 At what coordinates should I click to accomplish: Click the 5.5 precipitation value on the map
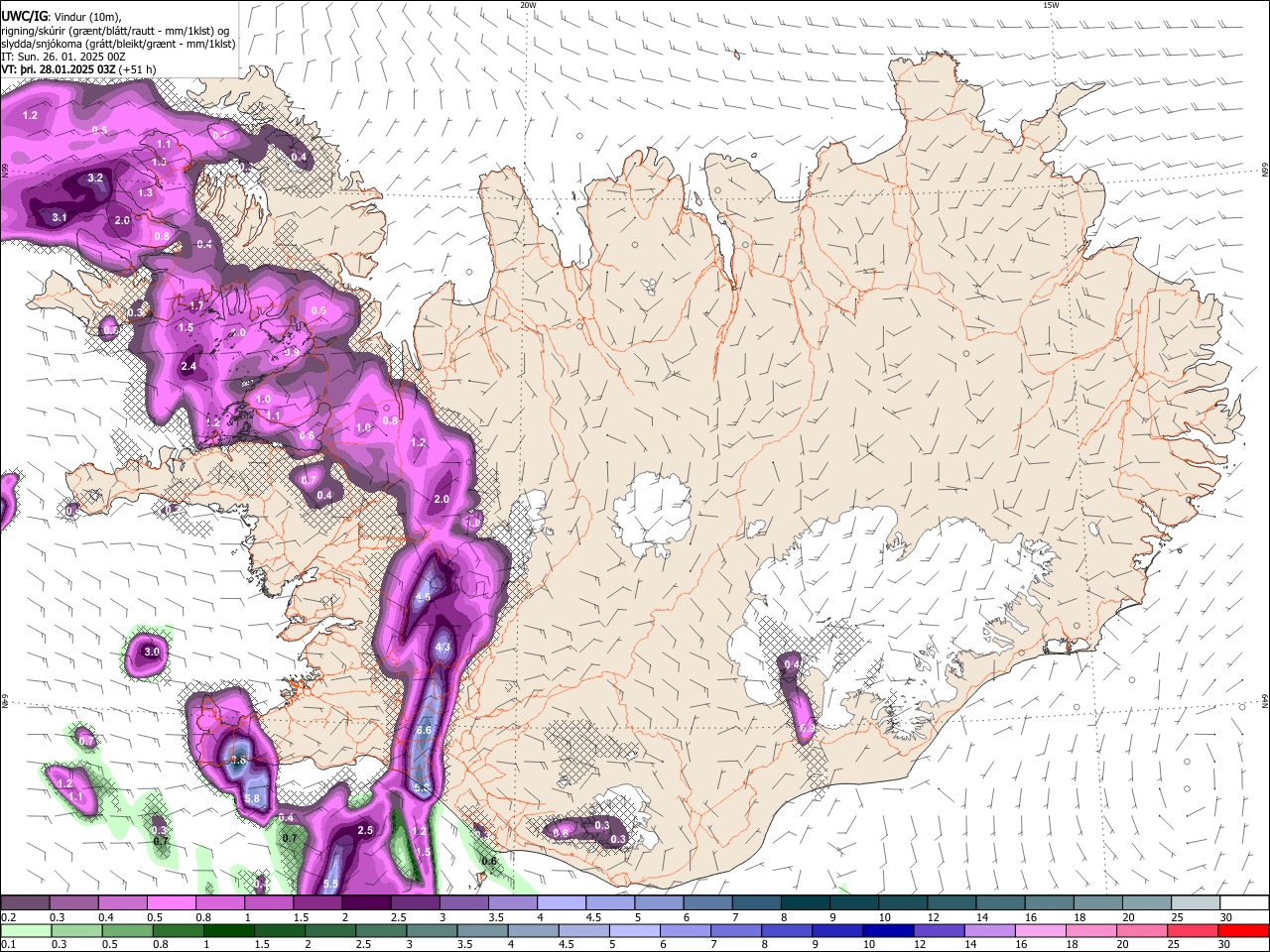click(x=331, y=884)
